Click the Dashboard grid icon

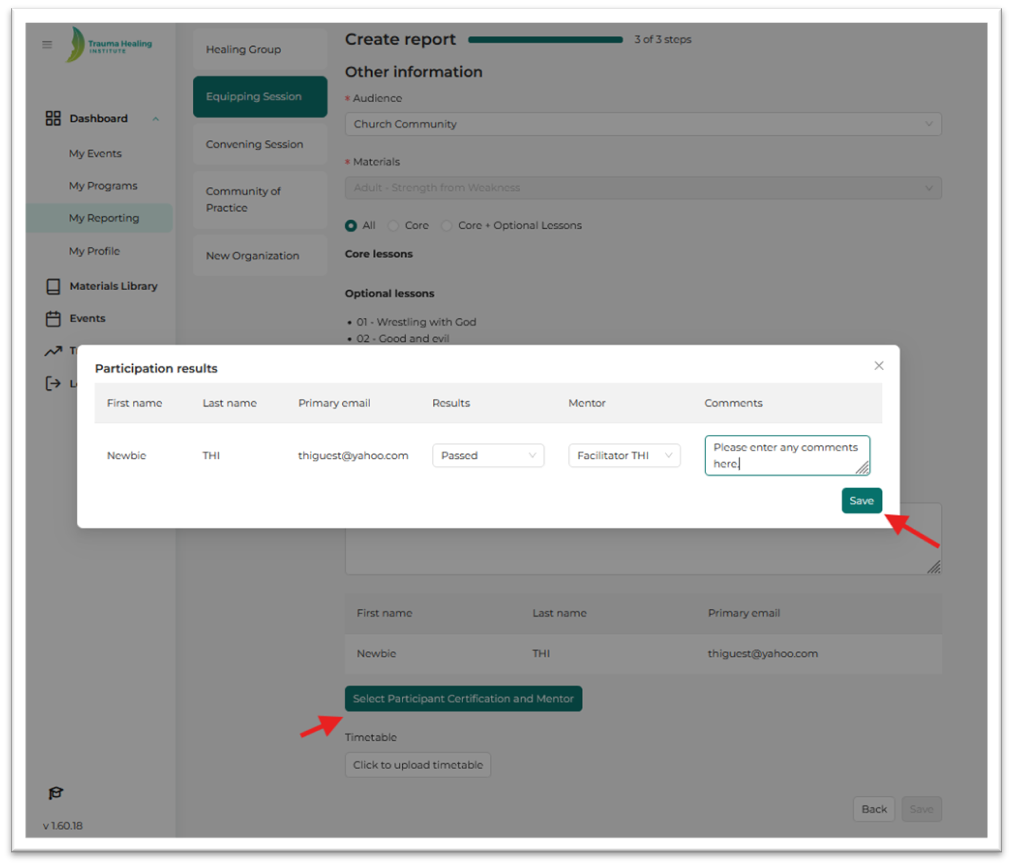pyautogui.click(x=53, y=118)
